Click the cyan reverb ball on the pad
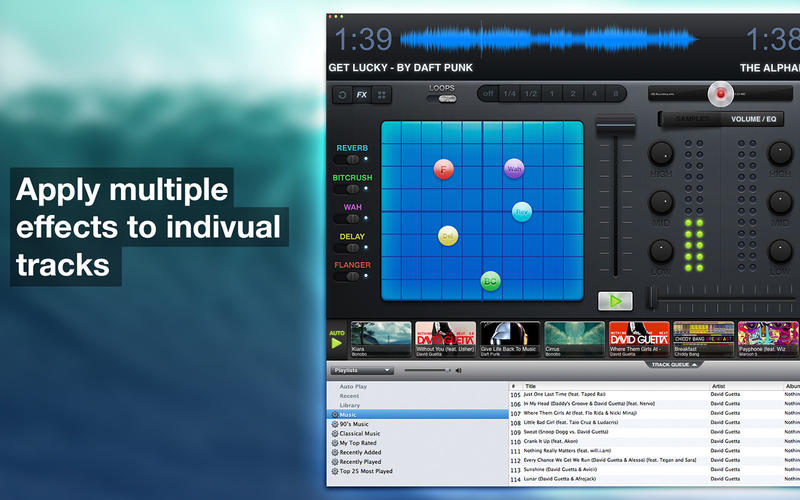 [x=522, y=212]
